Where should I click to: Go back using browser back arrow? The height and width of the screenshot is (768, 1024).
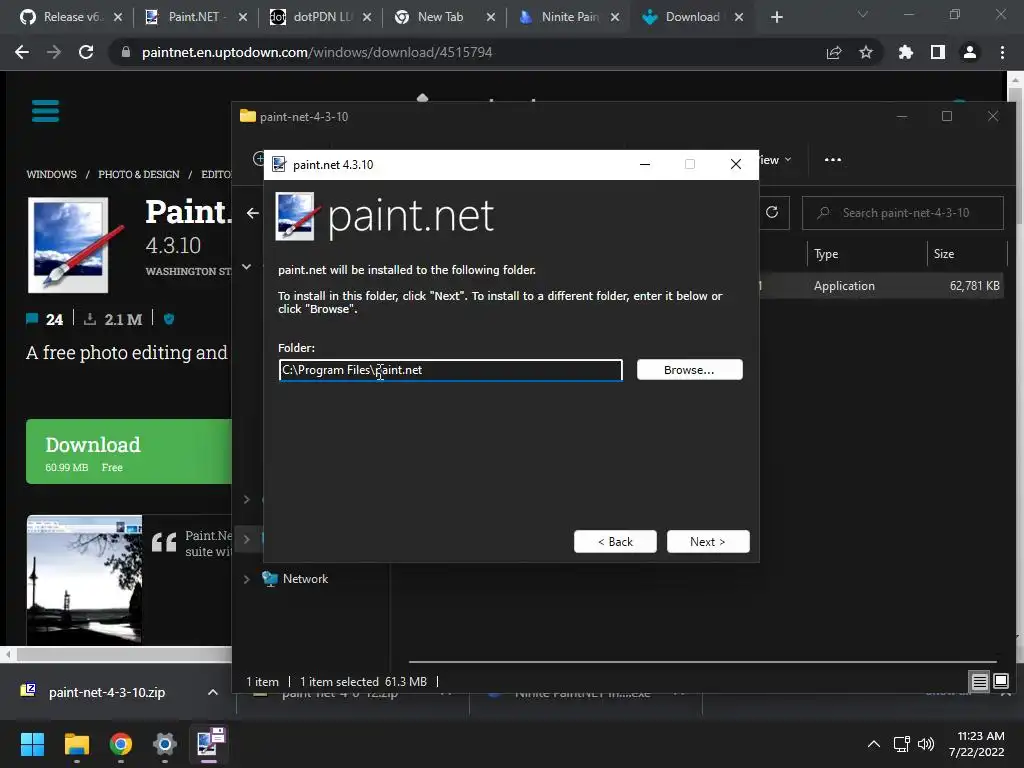point(22,52)
